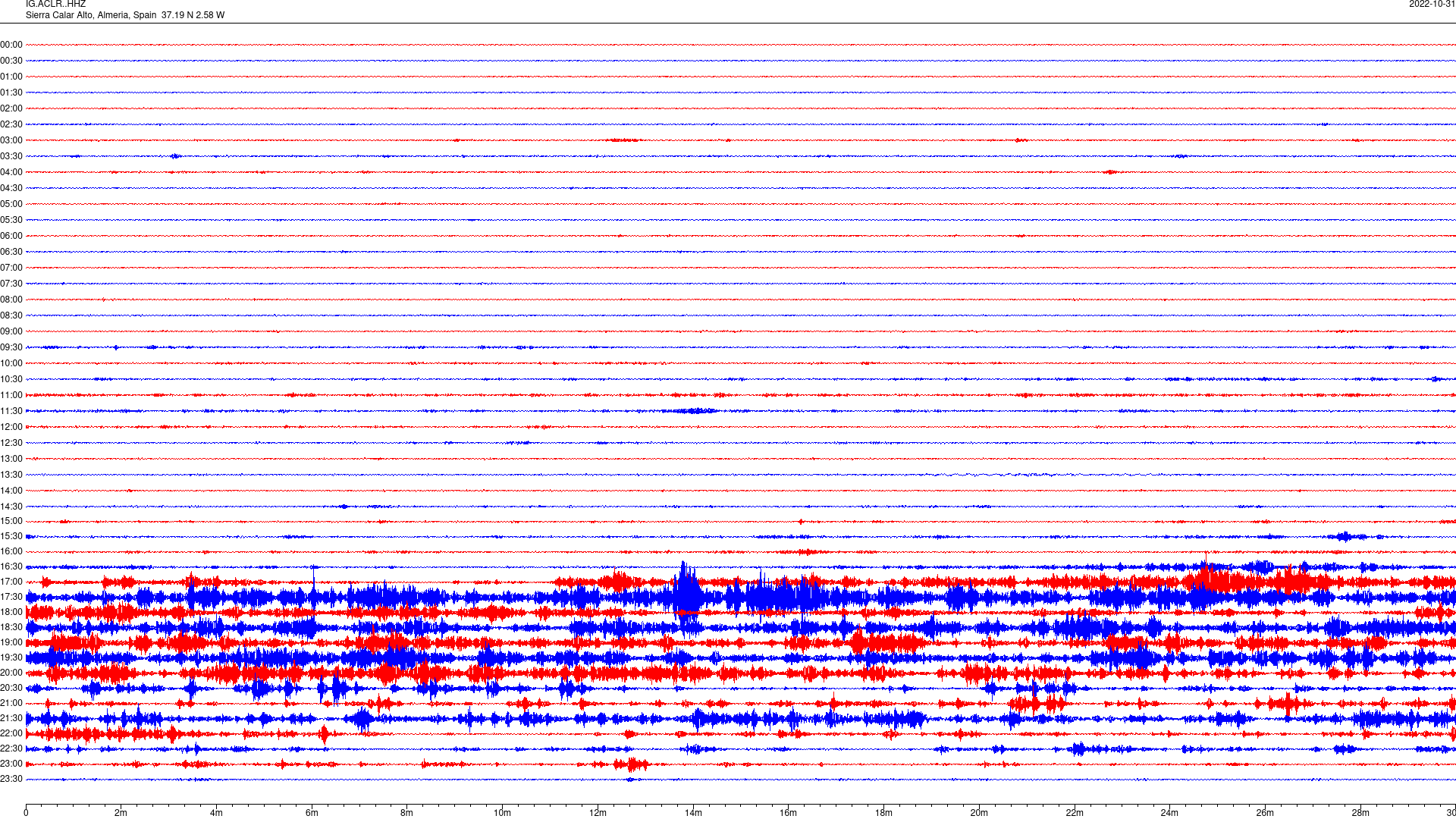Image resolution: width=1456 pixels, height=819 pixels.
Task: Select the 01:30 trace time label
Action: pyautogui.click(x=11, y=93)
